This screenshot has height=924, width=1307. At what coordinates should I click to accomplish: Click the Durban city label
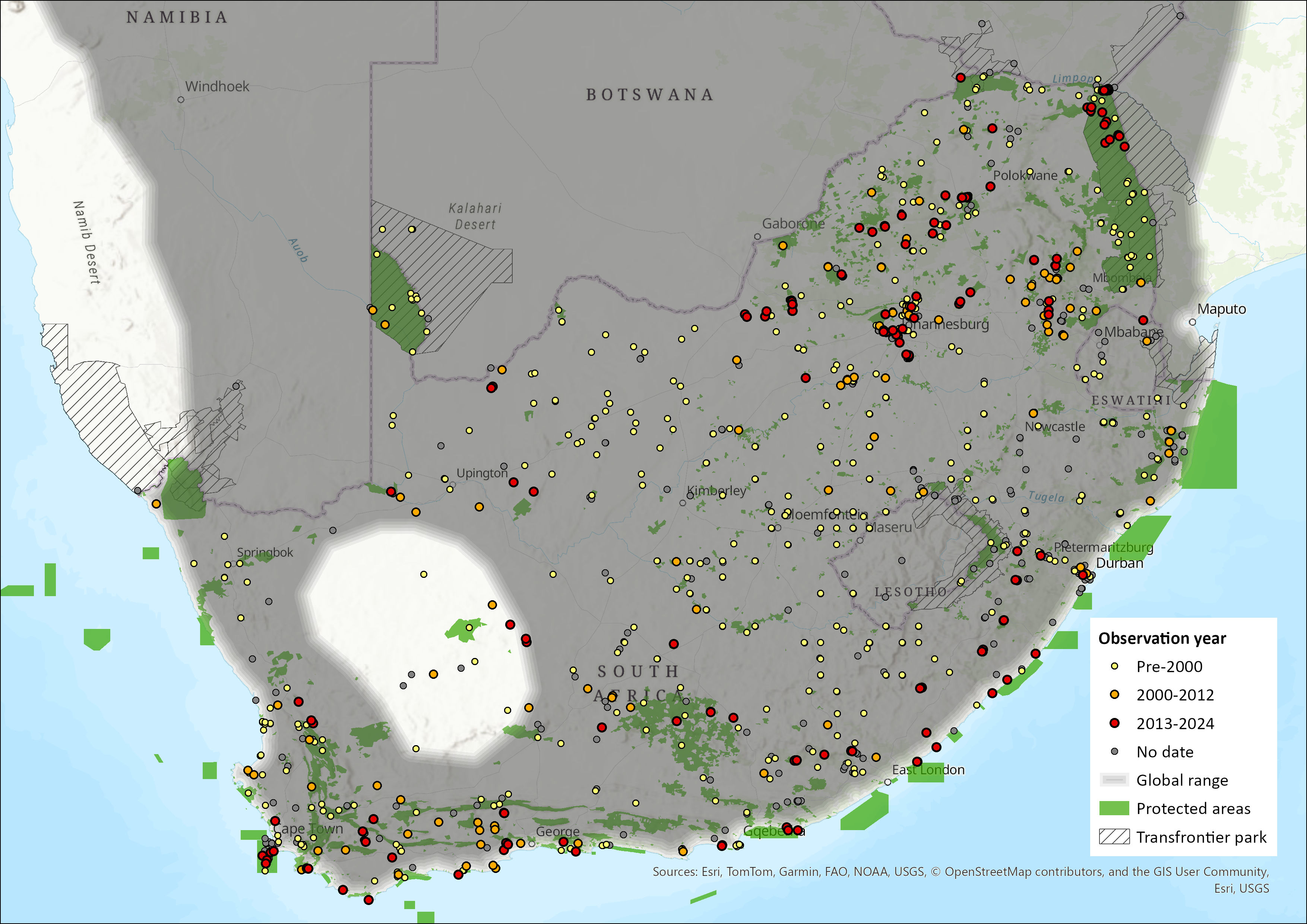(1119, 563)
